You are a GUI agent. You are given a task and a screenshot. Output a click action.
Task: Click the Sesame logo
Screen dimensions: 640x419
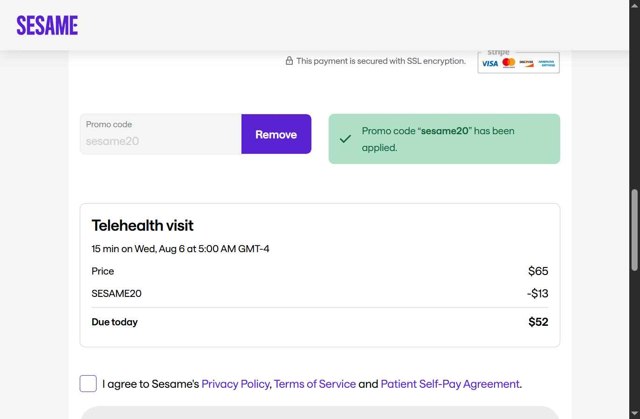point(47,25)
